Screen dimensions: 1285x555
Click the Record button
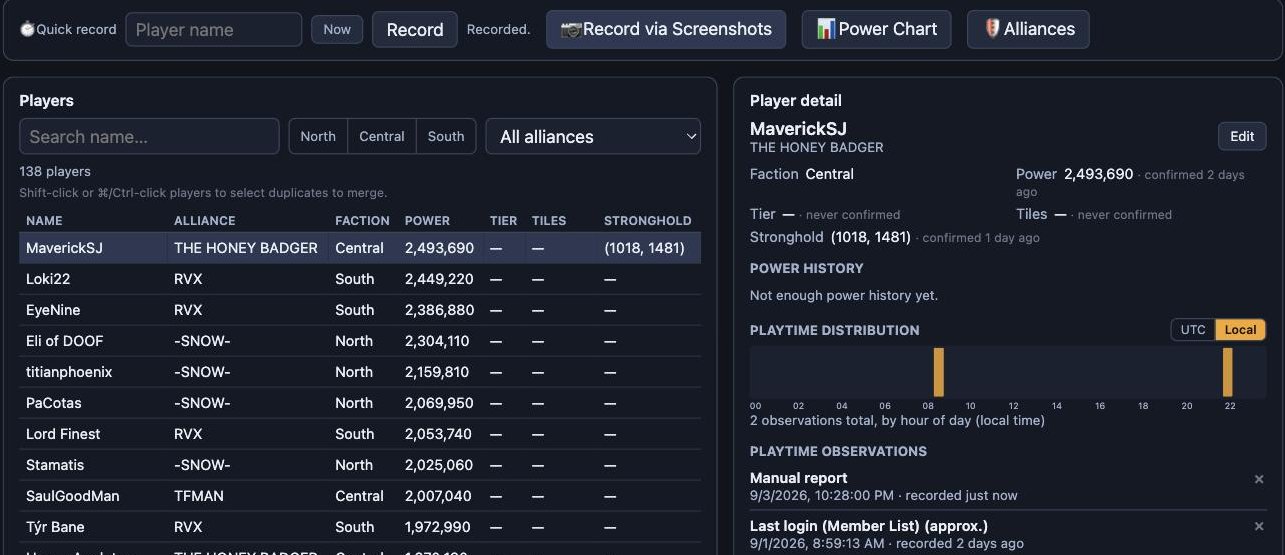[415, 30]
